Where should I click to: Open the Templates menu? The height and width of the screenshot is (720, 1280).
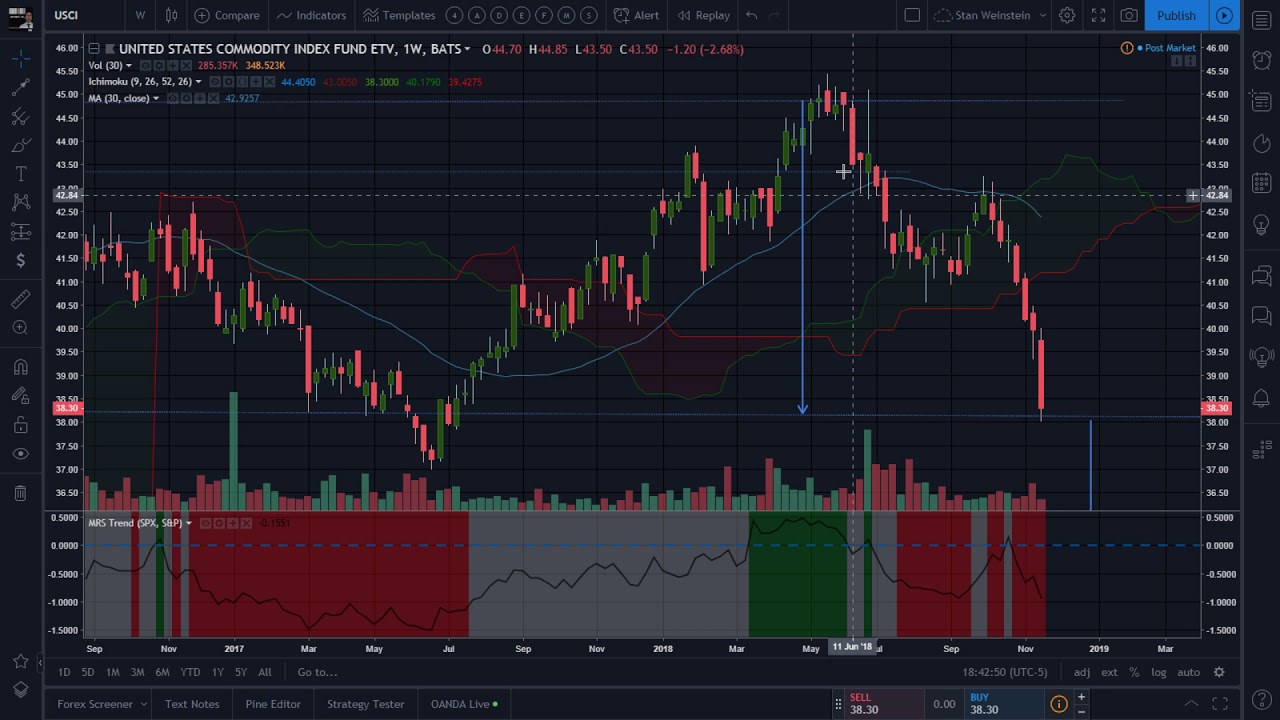point(399,15)
